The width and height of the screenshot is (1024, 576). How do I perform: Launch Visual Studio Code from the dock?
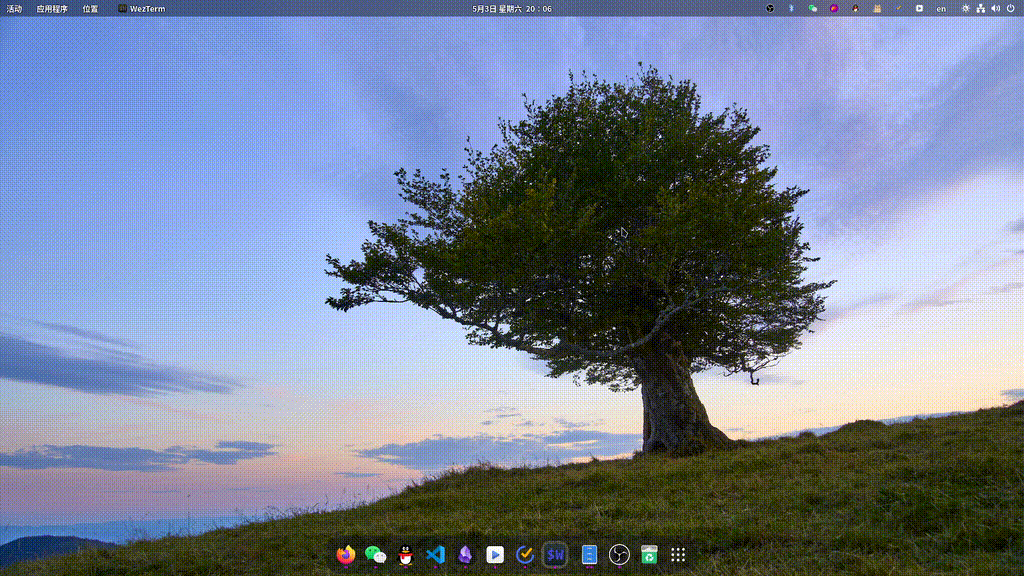click(x=435, y=555)
